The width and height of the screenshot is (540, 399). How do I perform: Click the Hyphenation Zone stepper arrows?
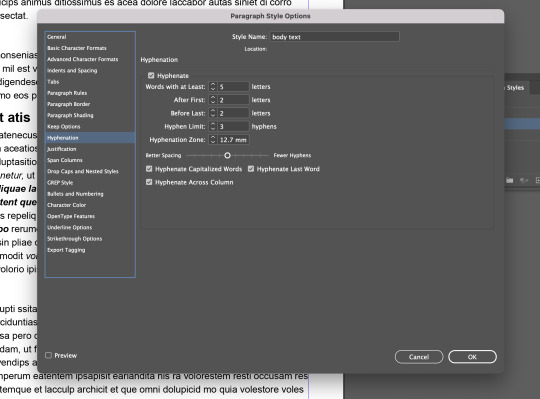click(x=213, y=139)
